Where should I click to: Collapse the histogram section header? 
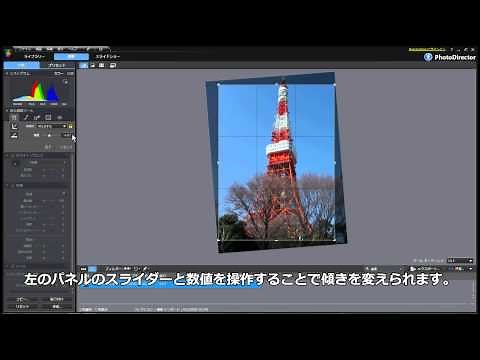(19, 74)
